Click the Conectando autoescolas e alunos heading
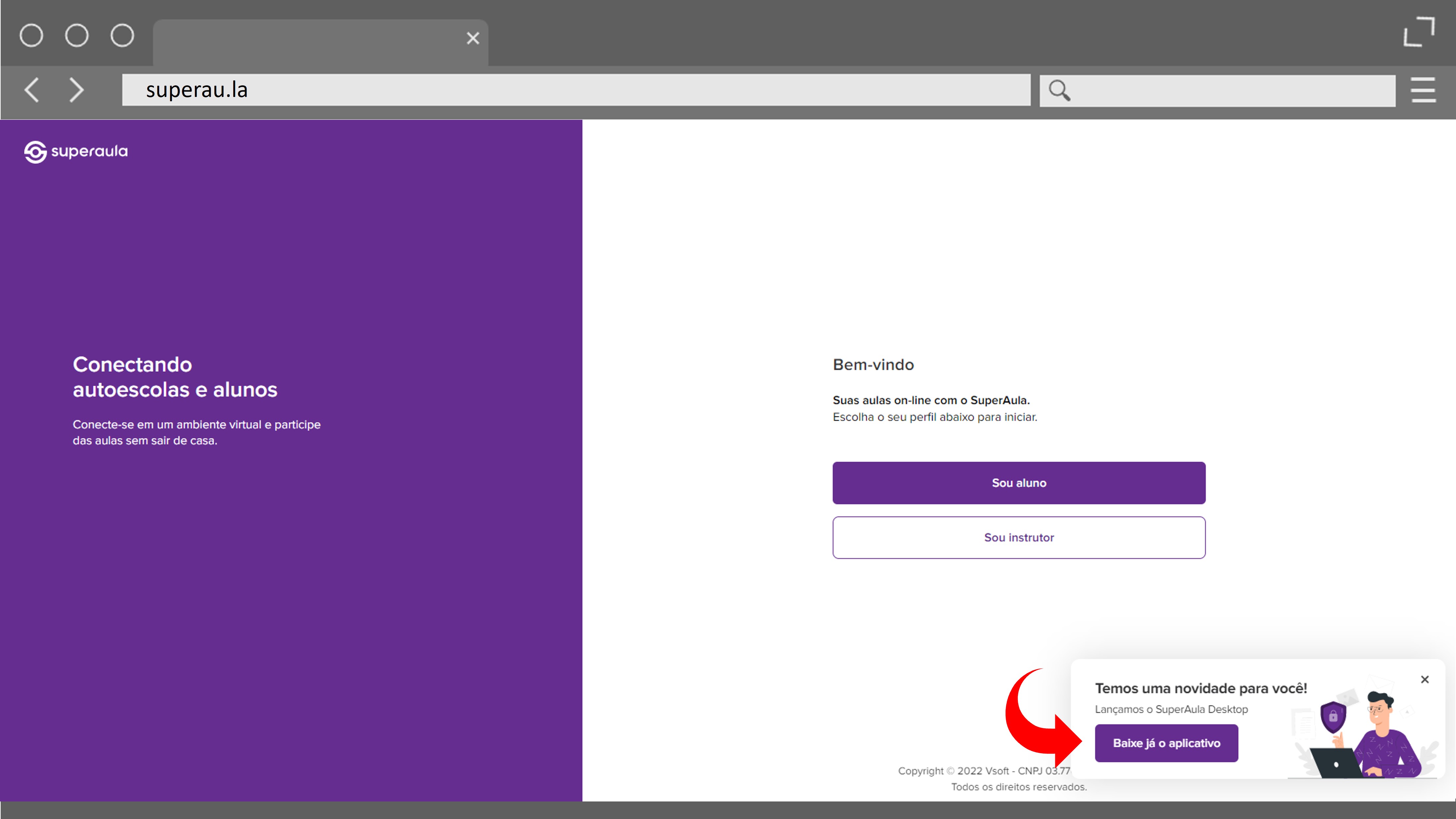Screen dimensions: 1456x819 coord(175,377)
